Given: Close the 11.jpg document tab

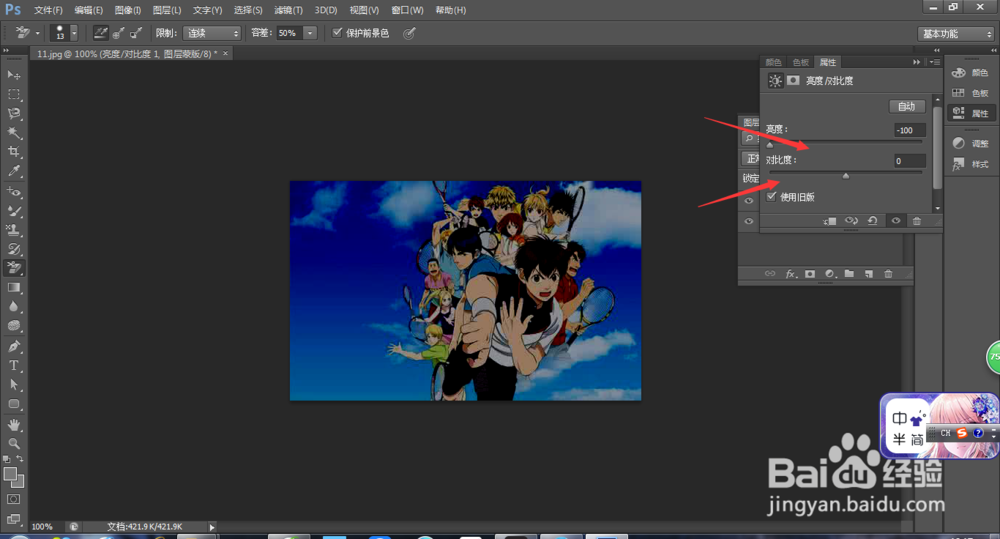Looking at the screenshot, I should click(225, 54).
